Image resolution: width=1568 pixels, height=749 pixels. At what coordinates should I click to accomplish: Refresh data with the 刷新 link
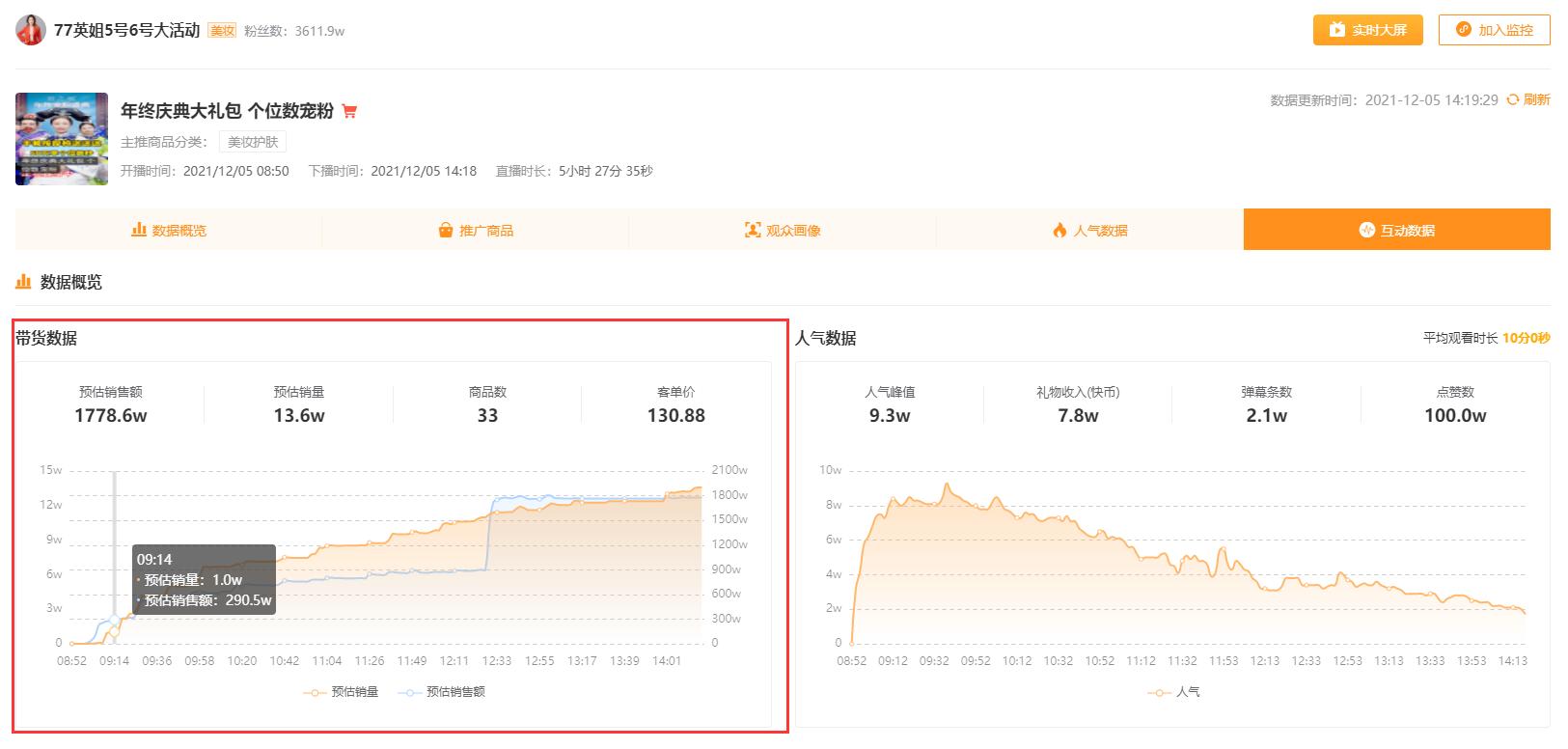click(x=1528, y=99)
